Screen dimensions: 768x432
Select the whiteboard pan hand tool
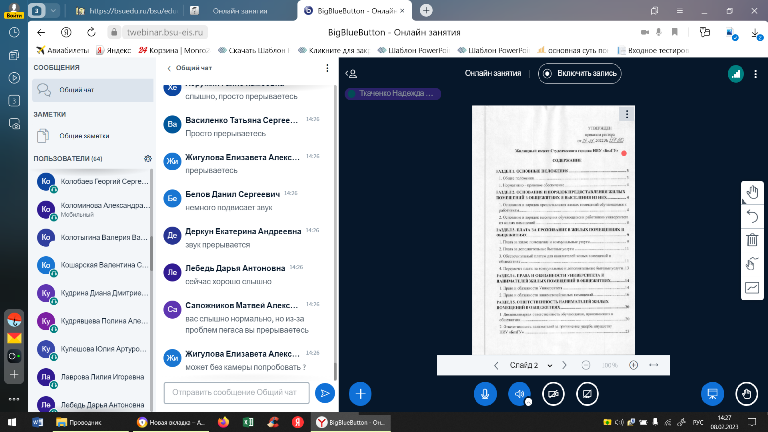pos(752,192)
